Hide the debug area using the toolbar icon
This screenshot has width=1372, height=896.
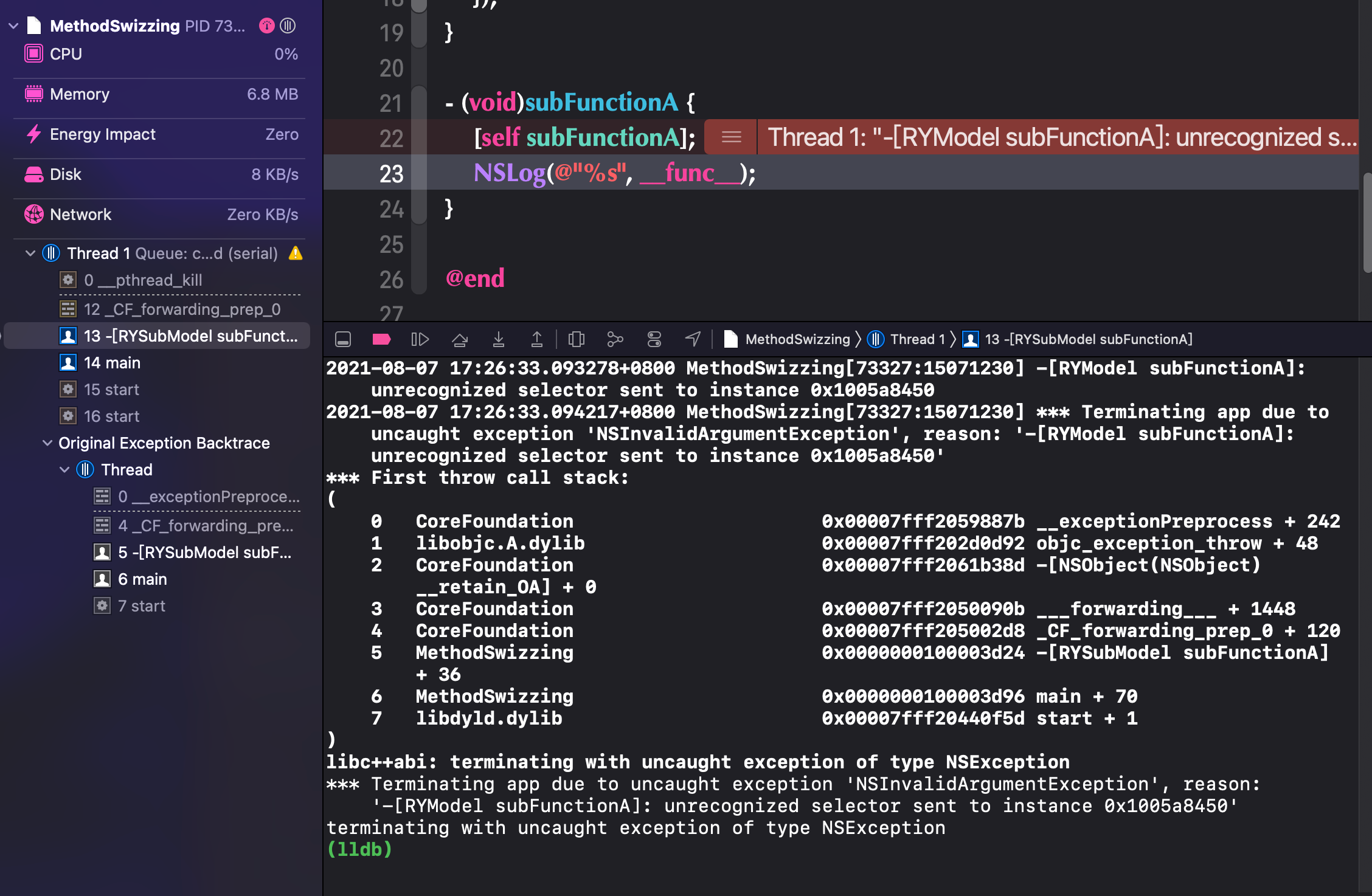(343, 339)
